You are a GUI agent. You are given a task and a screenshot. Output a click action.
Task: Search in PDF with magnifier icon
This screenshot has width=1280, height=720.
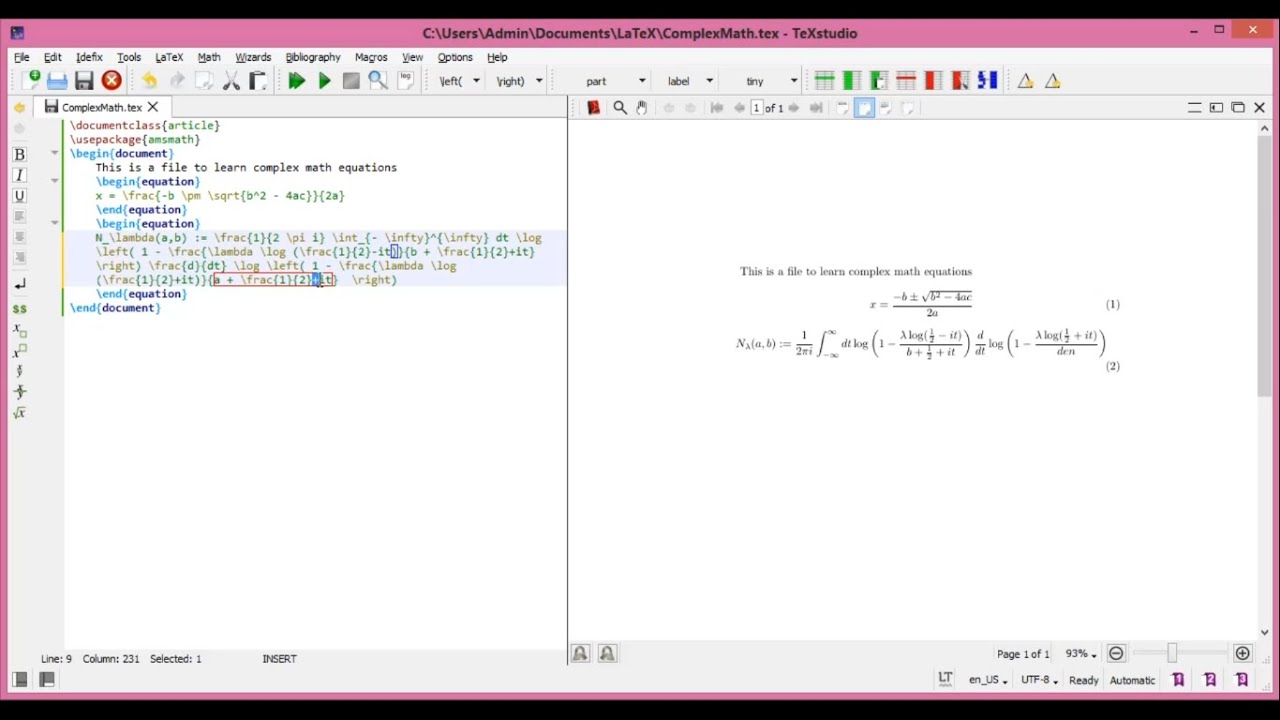(620, 108)
